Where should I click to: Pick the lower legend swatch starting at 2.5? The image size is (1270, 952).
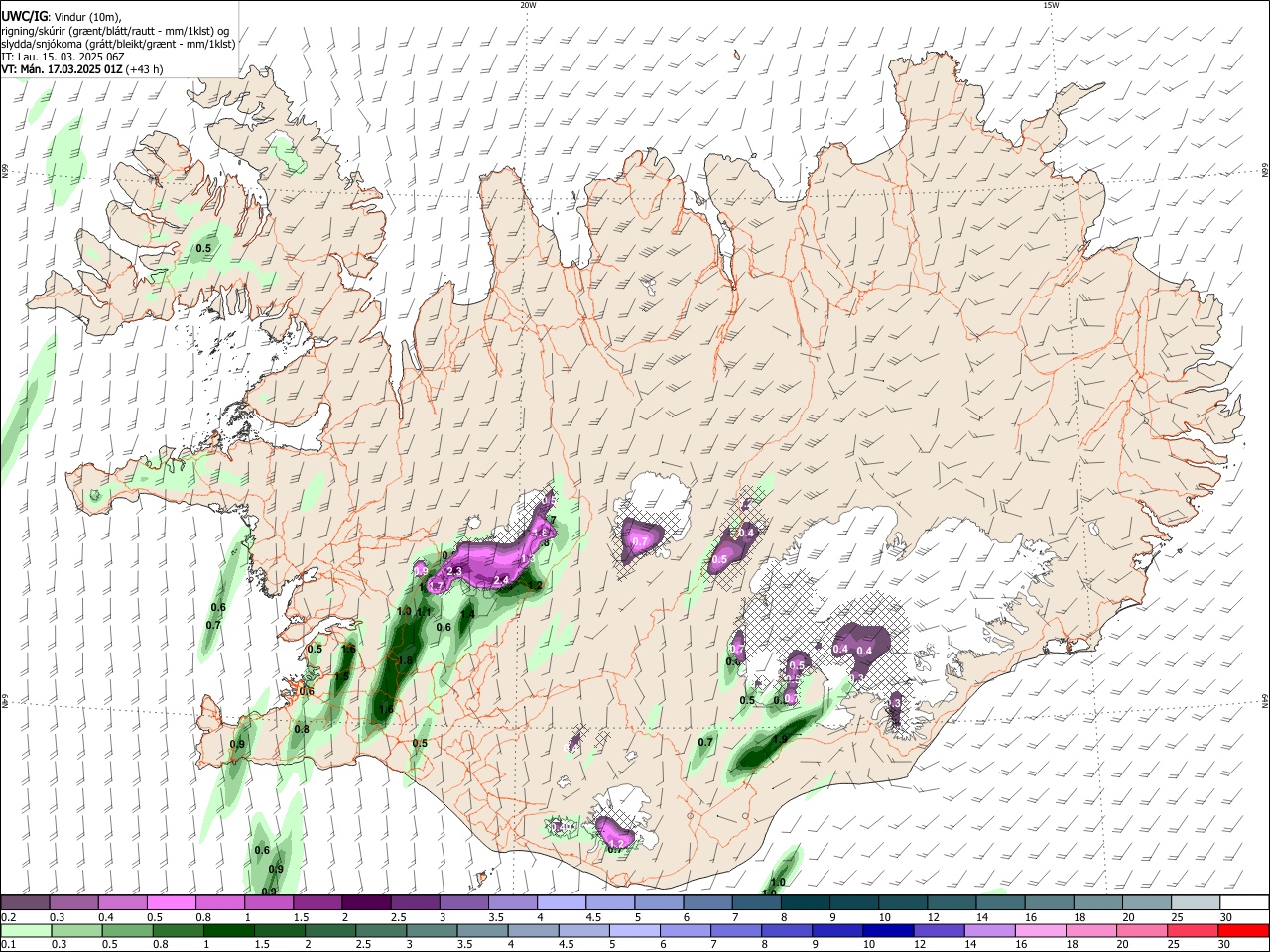(x=381, y=930)
